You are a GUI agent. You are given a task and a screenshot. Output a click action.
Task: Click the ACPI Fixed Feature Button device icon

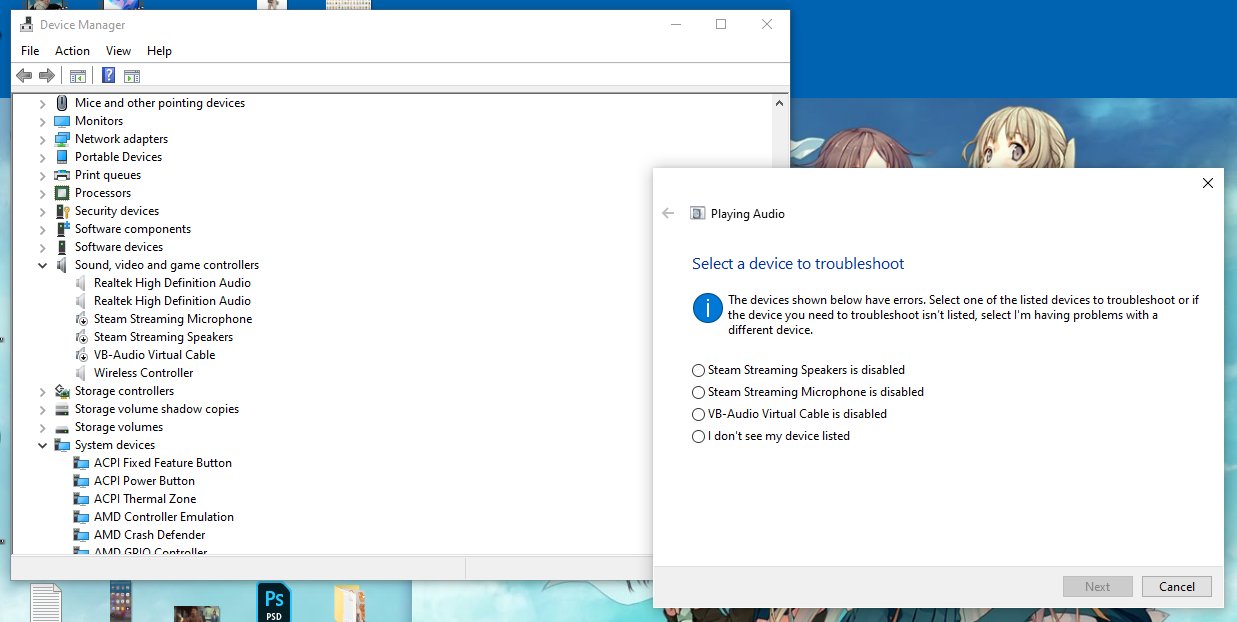click(x=82, y=463)
